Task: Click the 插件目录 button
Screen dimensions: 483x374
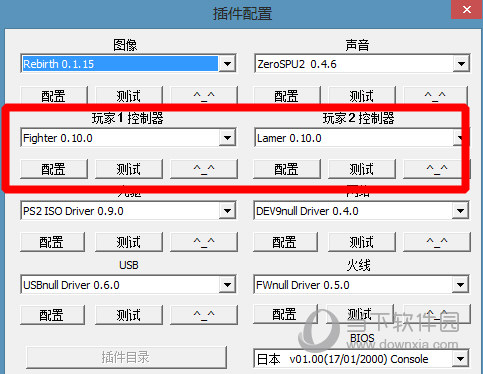Action: (126, 357)
